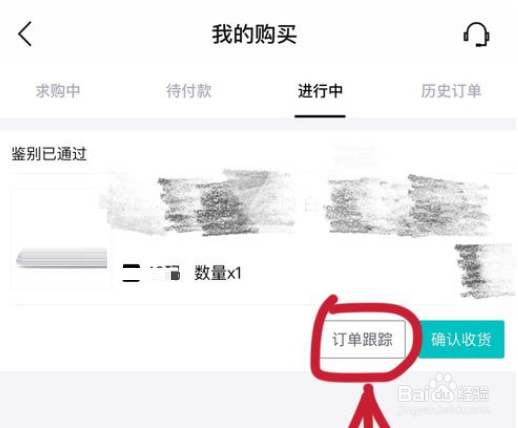Tap the 数量x1 quantity text
518x428 pixels.
[218, 273]
